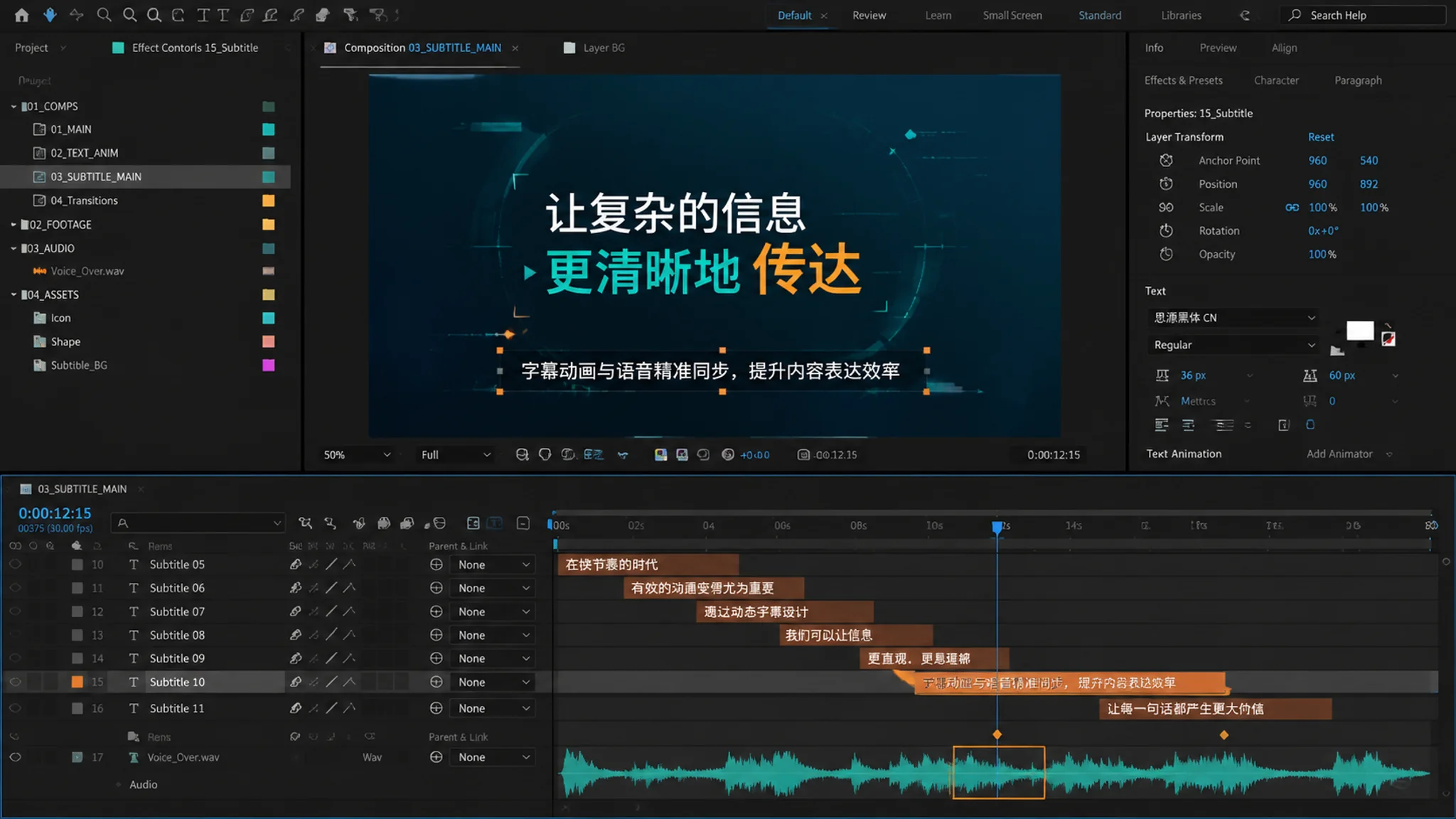
Task: Toggle visibility of Subtitle 05 layer
Action: coord(15,564)
